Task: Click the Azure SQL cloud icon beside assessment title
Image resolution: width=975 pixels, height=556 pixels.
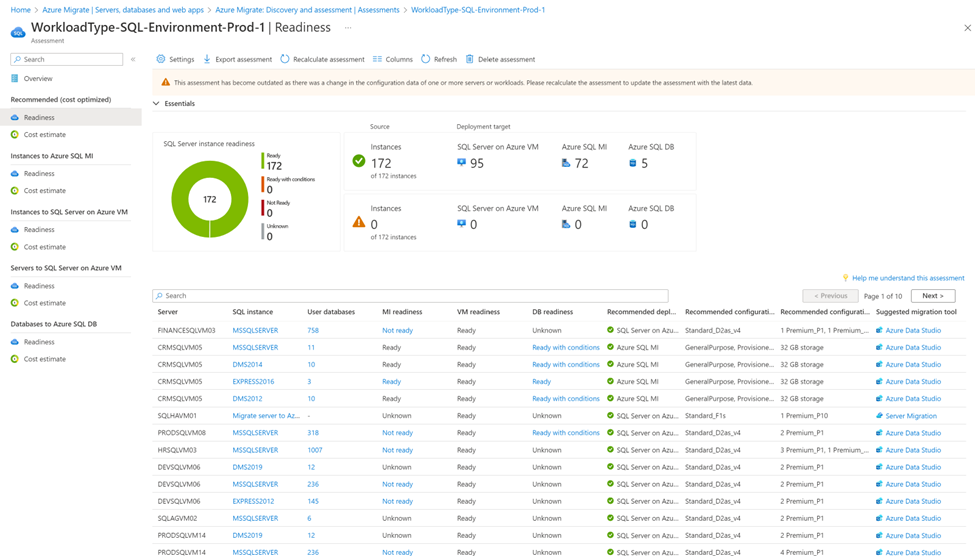Action: coord(18,32)
